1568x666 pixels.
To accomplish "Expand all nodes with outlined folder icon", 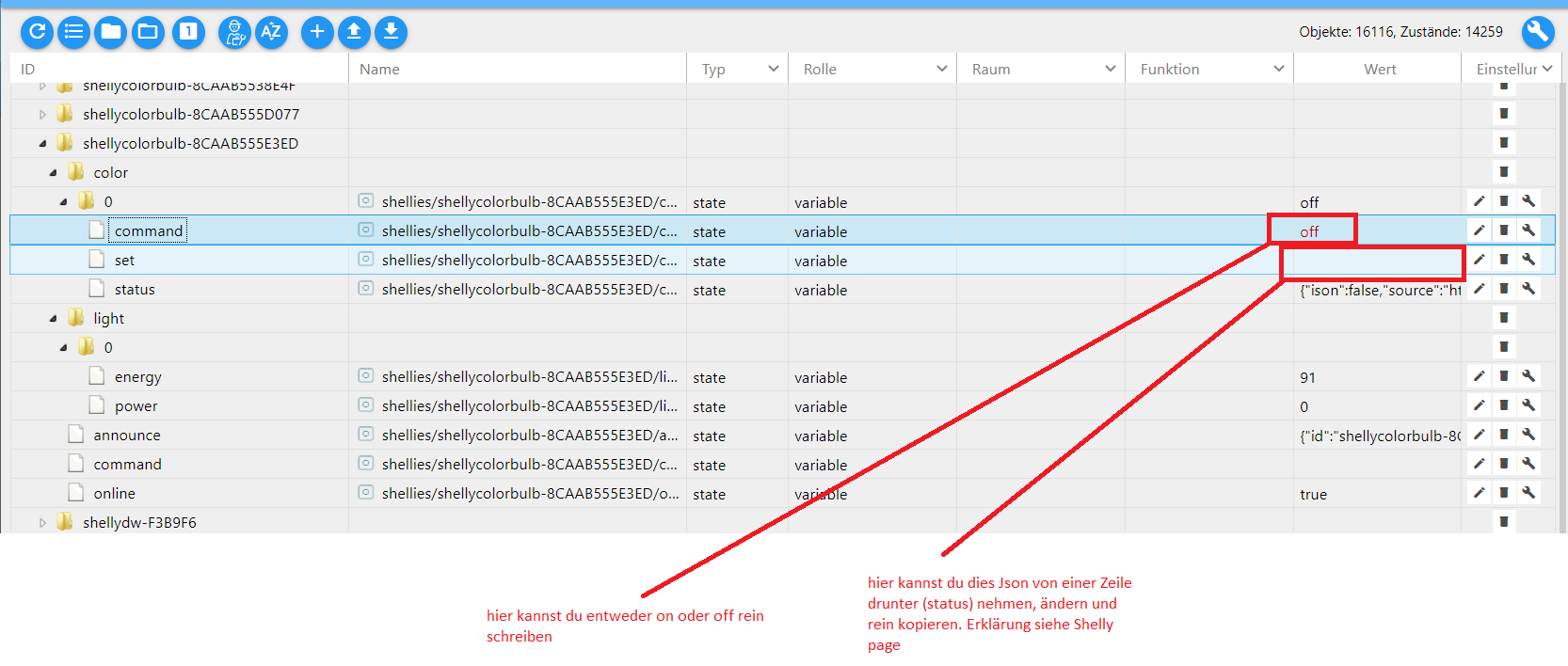I will click(148, 32).
